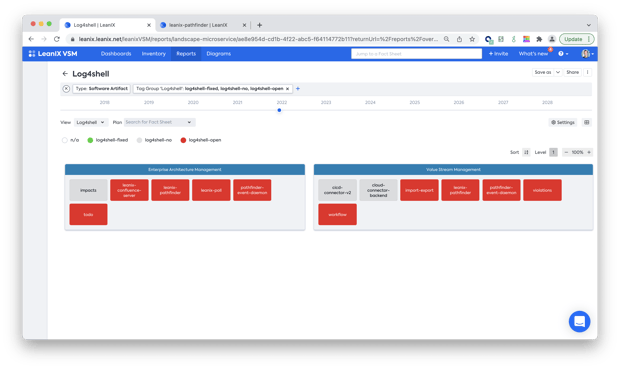
Task: Open the cloud-connector-backend tile
Action: (378, 190)
